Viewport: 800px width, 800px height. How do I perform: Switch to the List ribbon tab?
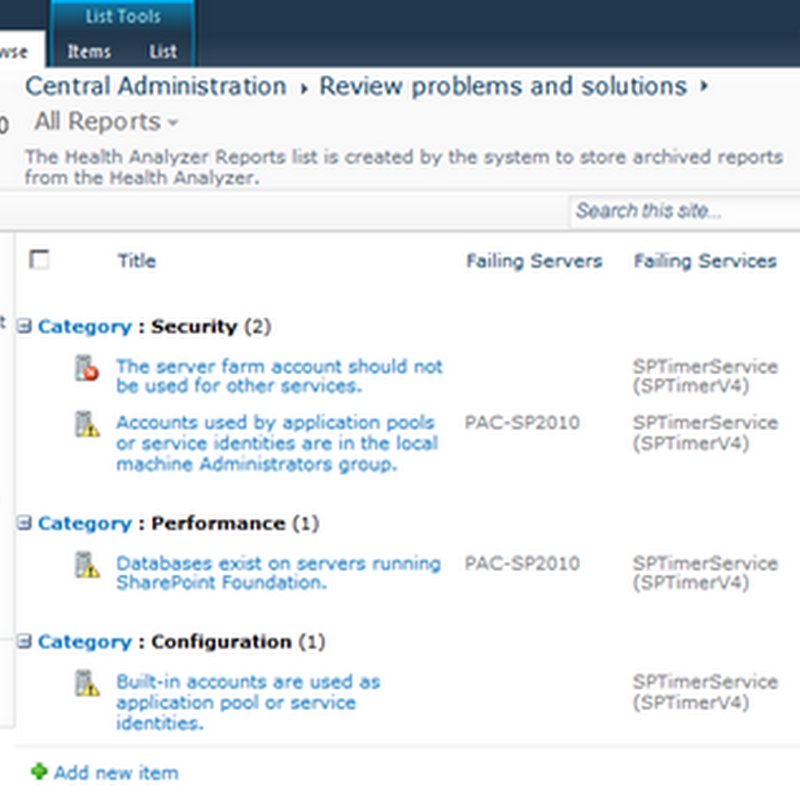pyautogui.click(x=163, y=51)
